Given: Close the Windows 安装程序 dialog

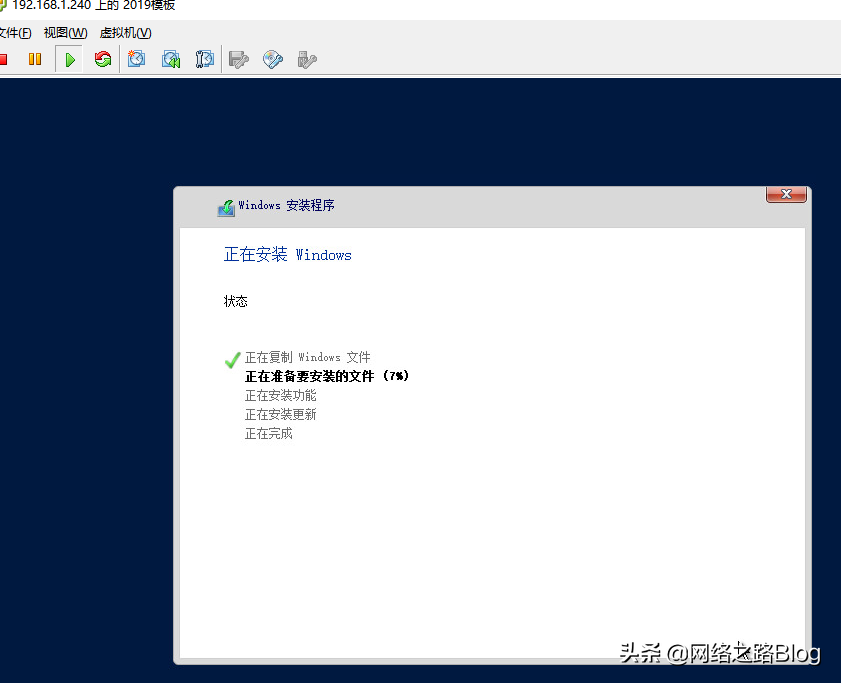Looking at the screenshot, I should 786,194.
